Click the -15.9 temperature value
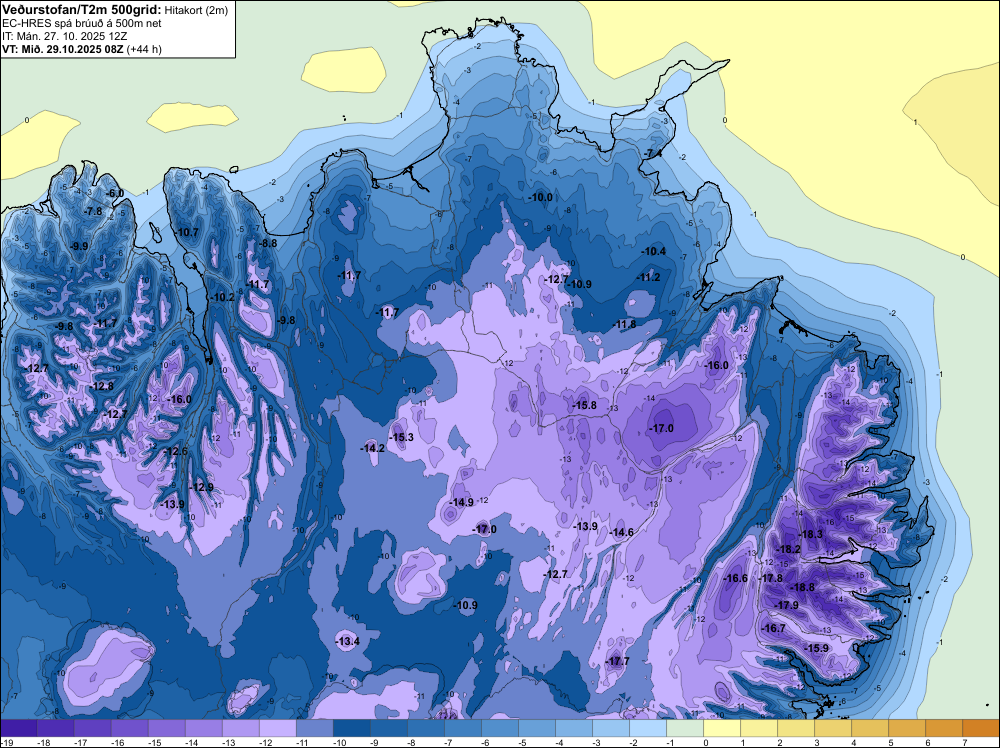 click(816, 648)
